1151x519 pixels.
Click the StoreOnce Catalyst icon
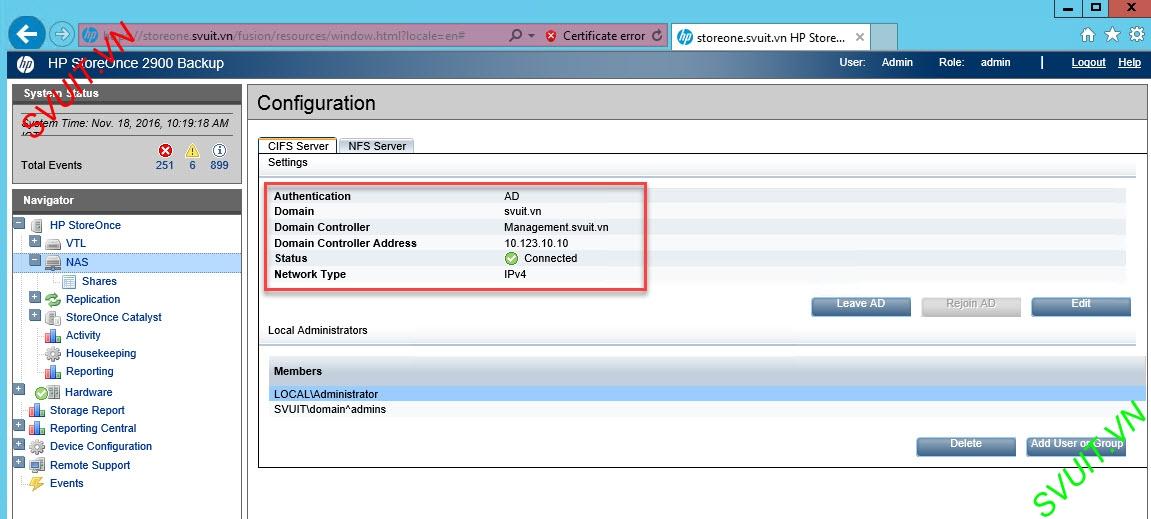pos(53,317)
